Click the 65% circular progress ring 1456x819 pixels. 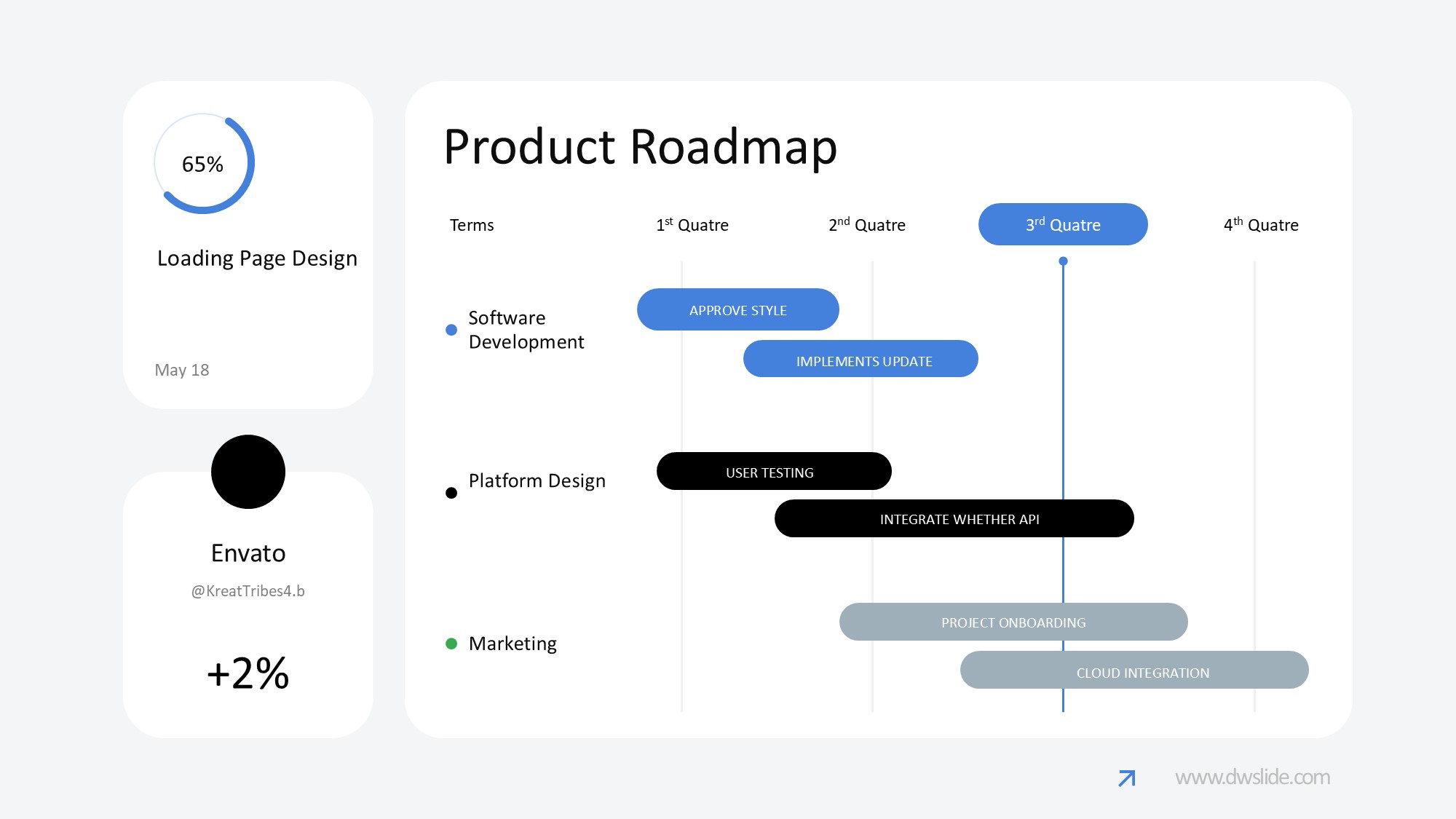tap(204, 164)
